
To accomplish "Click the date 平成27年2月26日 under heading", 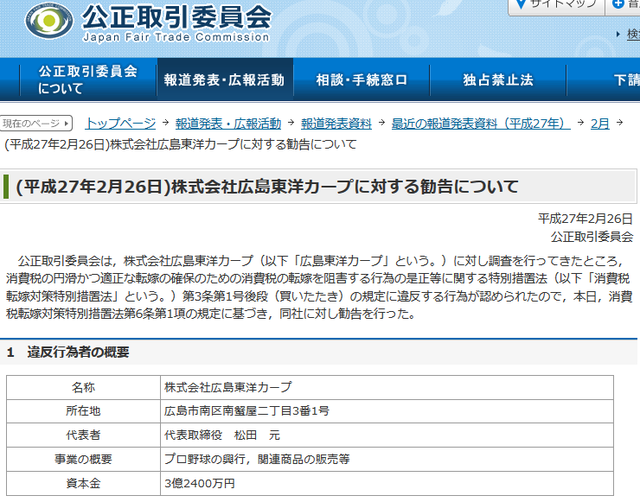I will point(585,219).
